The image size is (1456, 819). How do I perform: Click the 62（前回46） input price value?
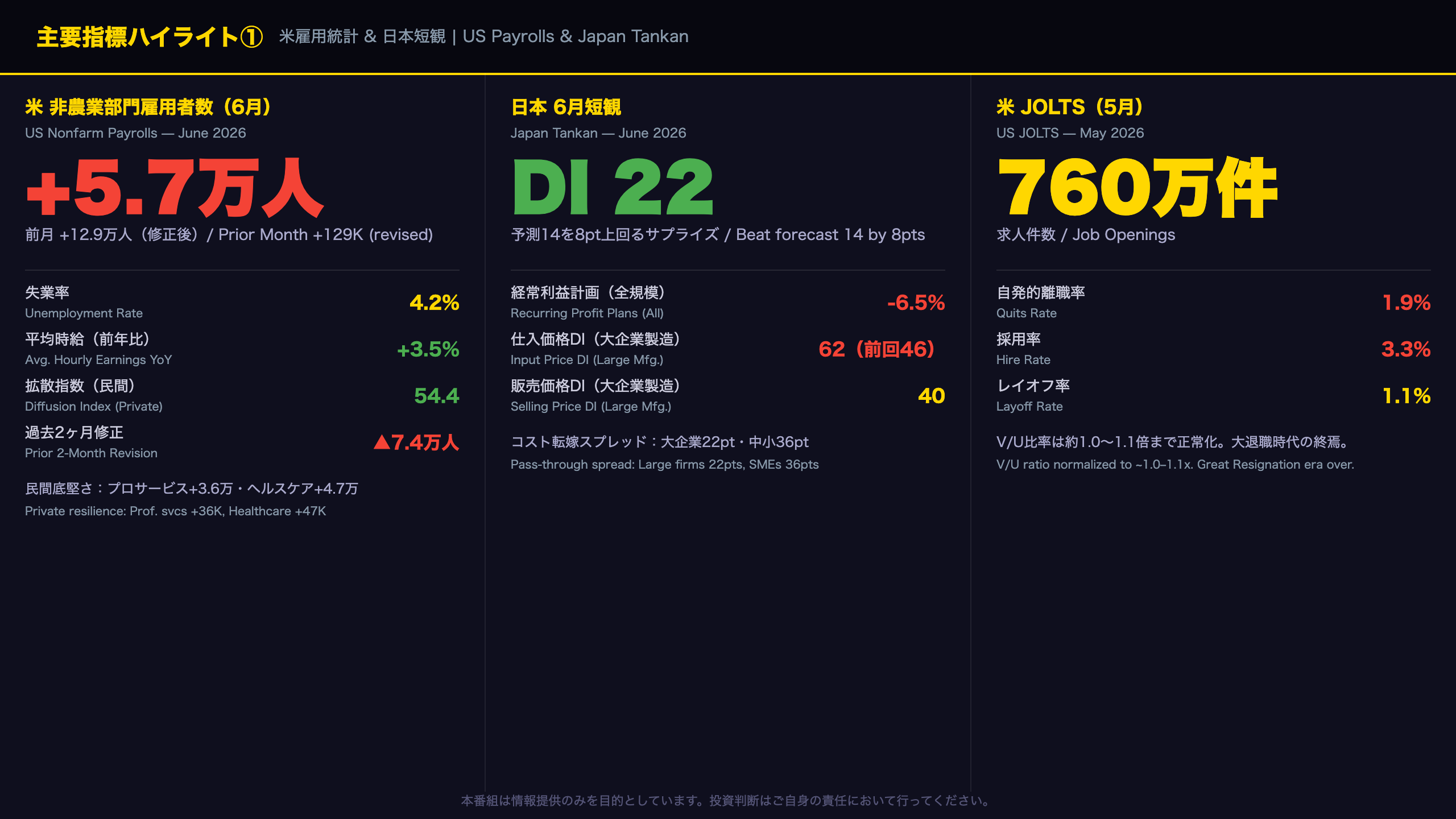click(876, 349)
